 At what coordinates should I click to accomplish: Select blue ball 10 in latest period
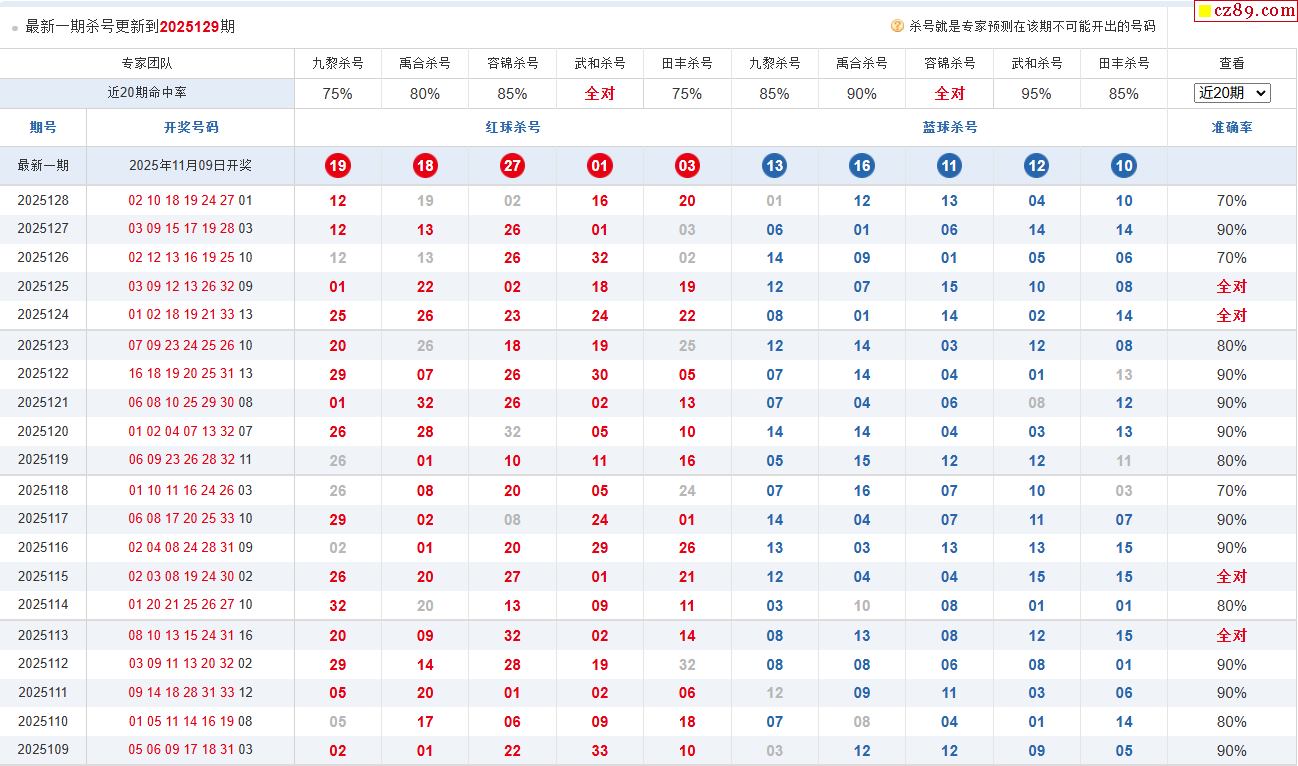tap(1124, 166)
